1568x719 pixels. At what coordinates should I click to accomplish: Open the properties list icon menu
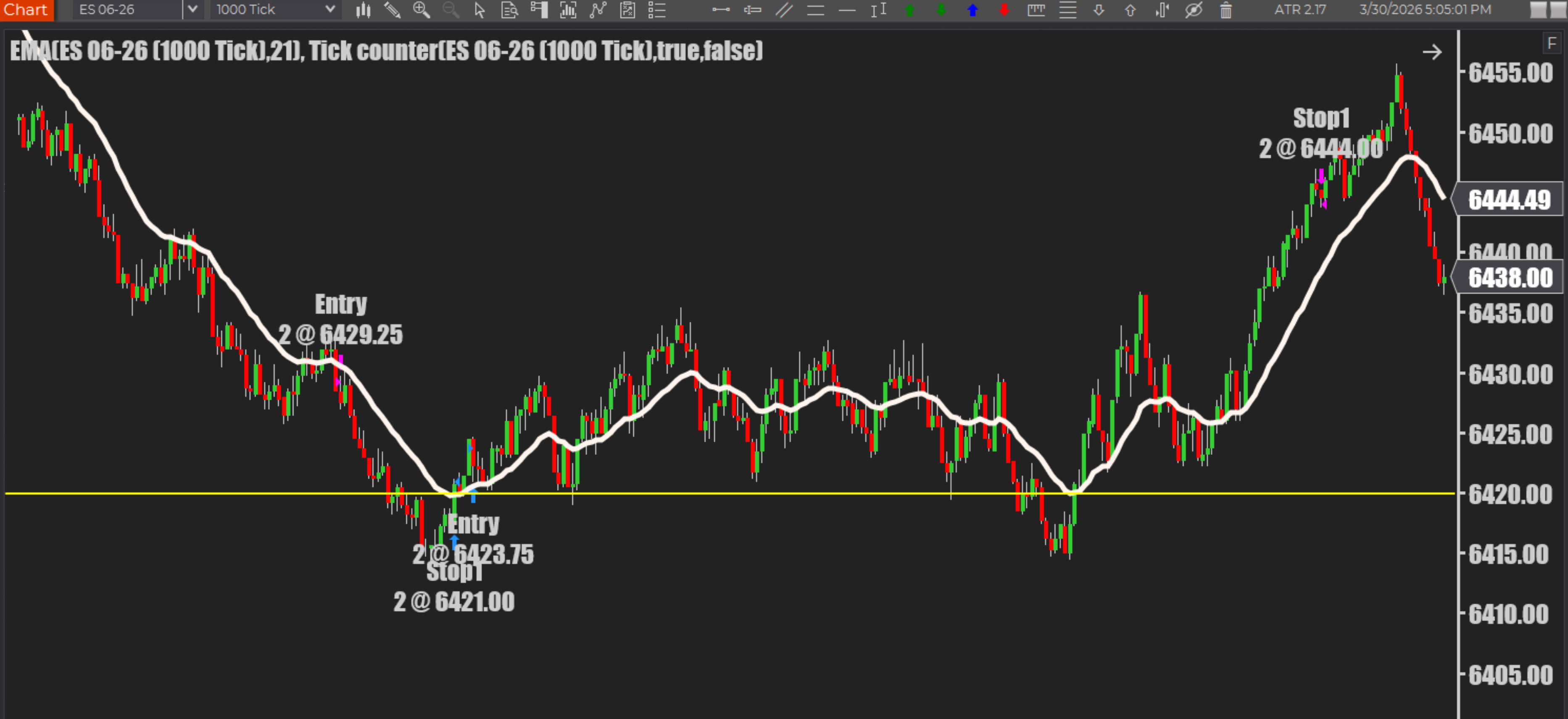pos(657,10)
